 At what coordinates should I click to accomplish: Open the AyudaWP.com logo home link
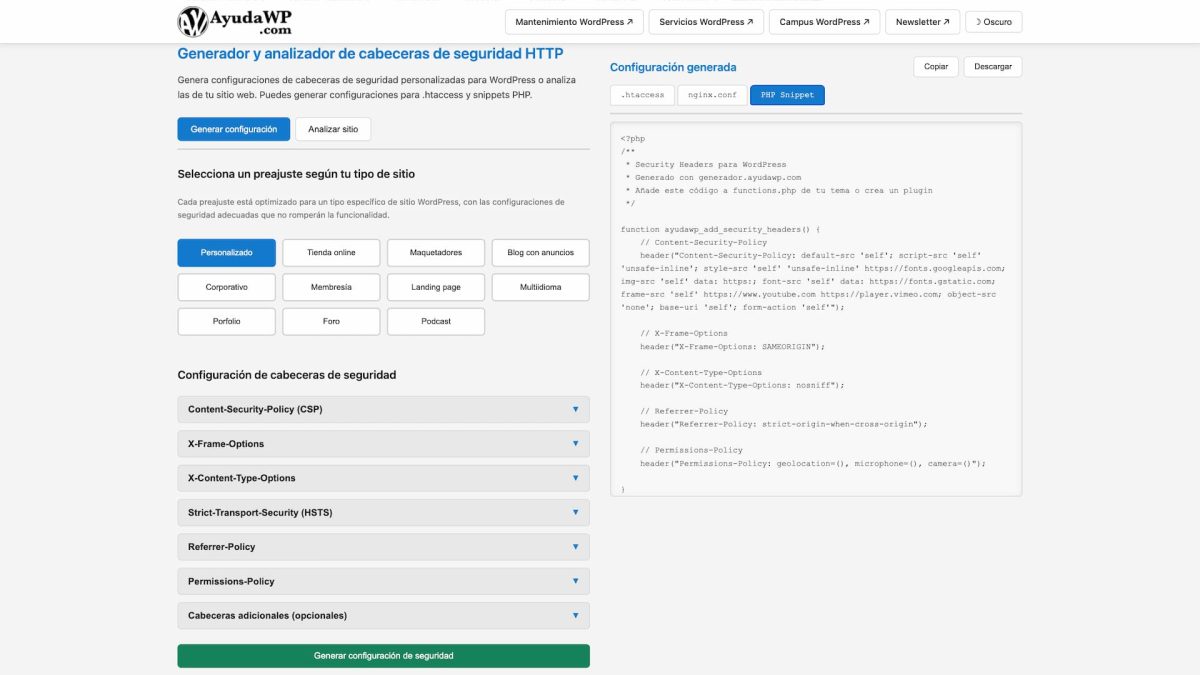pyautogui.click(x=234, y=21)
